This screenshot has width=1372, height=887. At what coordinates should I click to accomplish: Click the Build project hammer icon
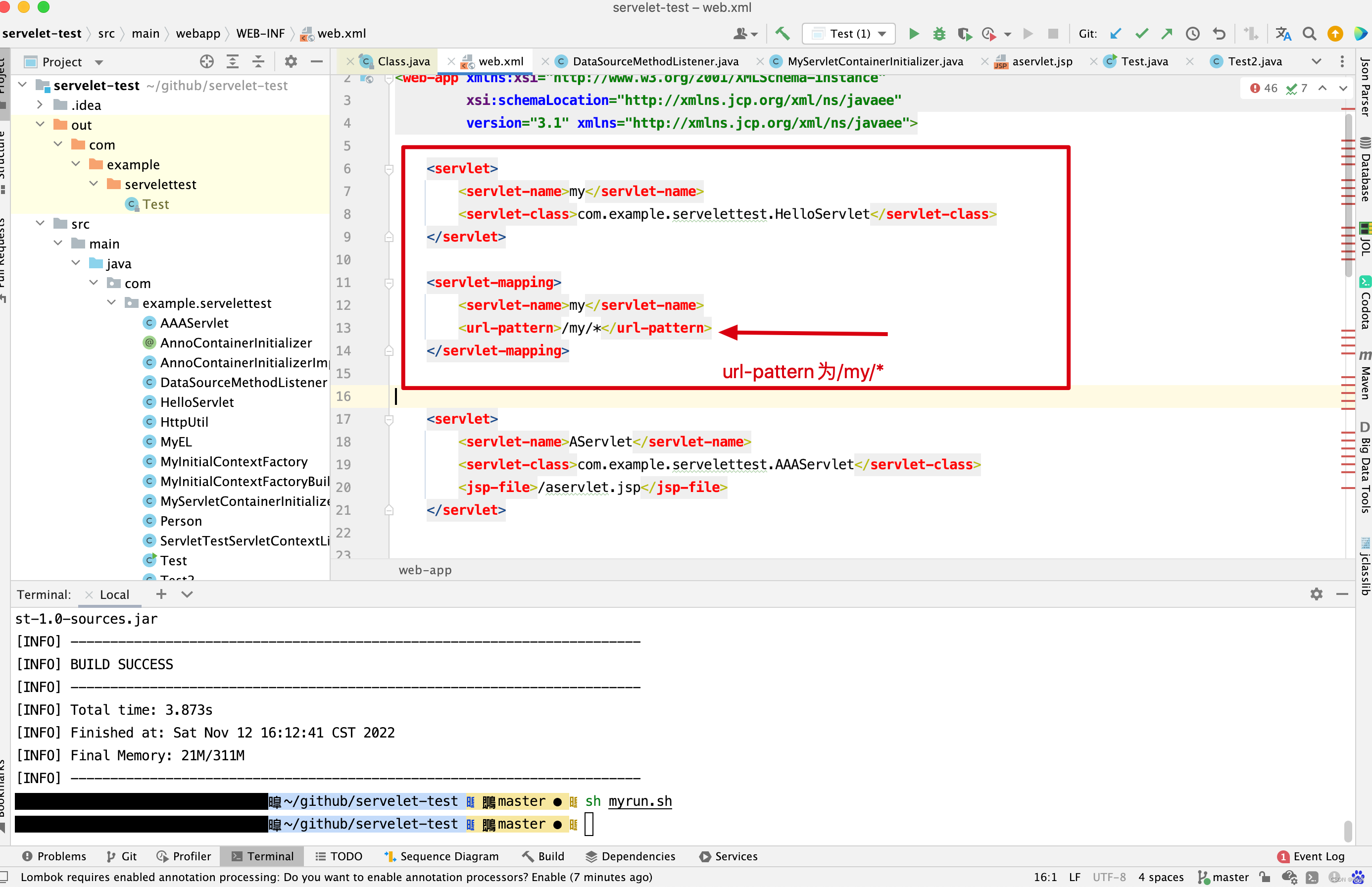[782, 34]
